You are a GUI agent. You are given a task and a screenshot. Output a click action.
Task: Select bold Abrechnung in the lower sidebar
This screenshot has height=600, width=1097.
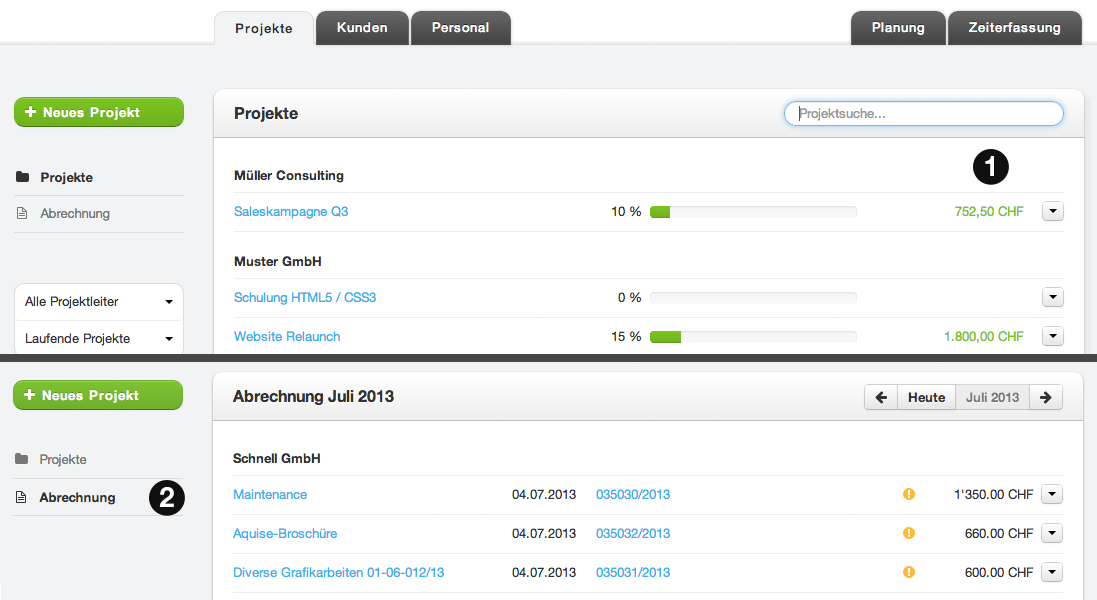(x=77, y=498)
